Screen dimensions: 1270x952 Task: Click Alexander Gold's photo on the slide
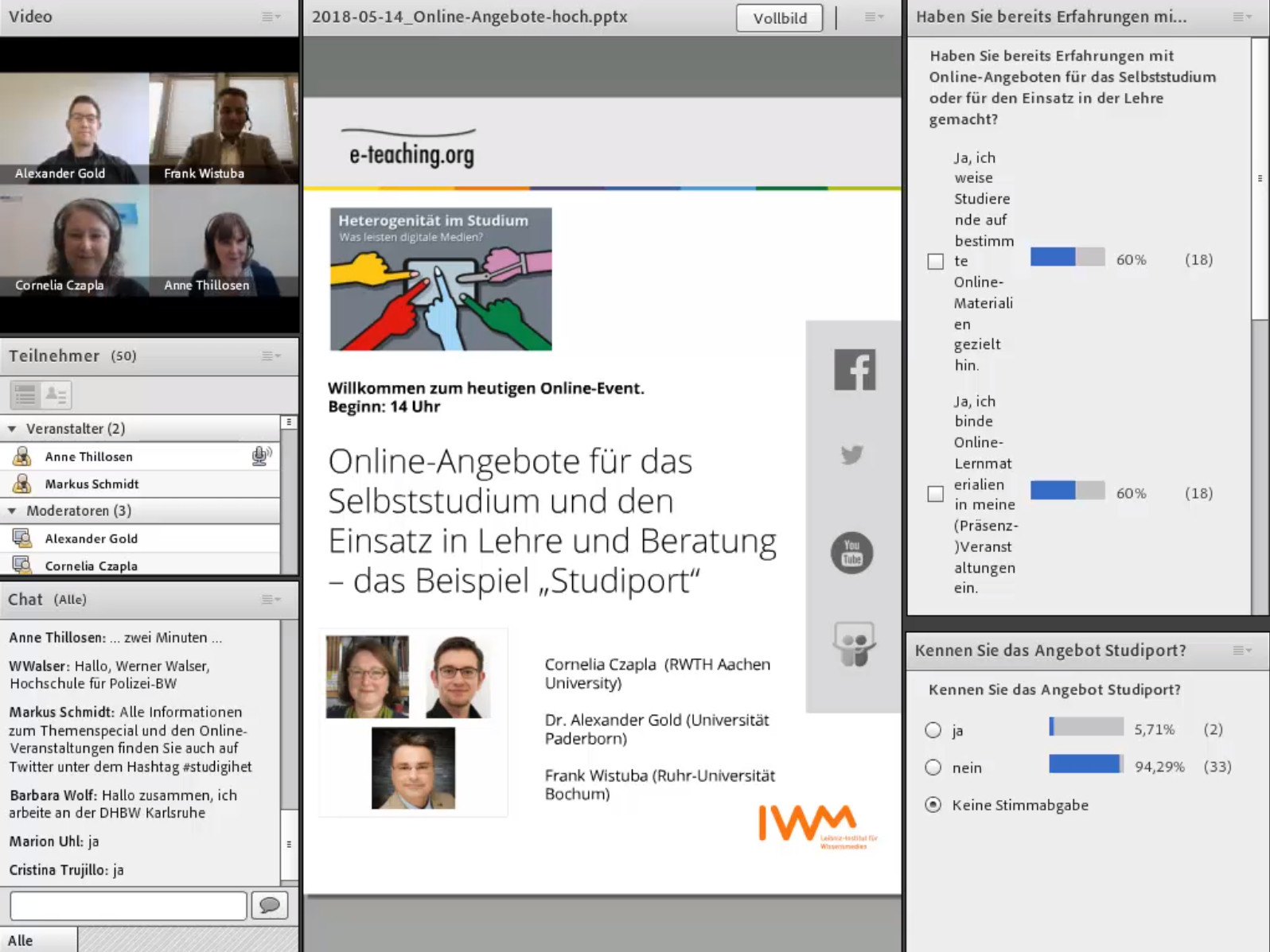point(457,676)
